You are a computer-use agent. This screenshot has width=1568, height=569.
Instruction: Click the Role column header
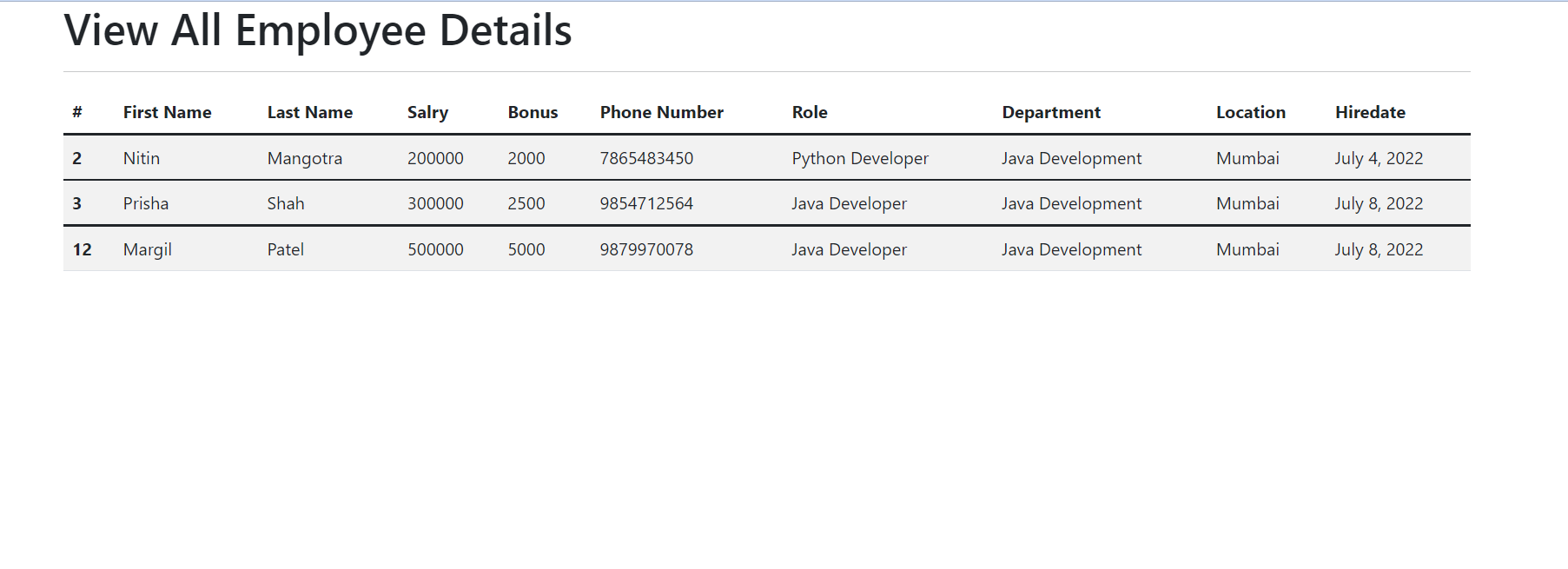pyautogui.click(x=810, y=112)
